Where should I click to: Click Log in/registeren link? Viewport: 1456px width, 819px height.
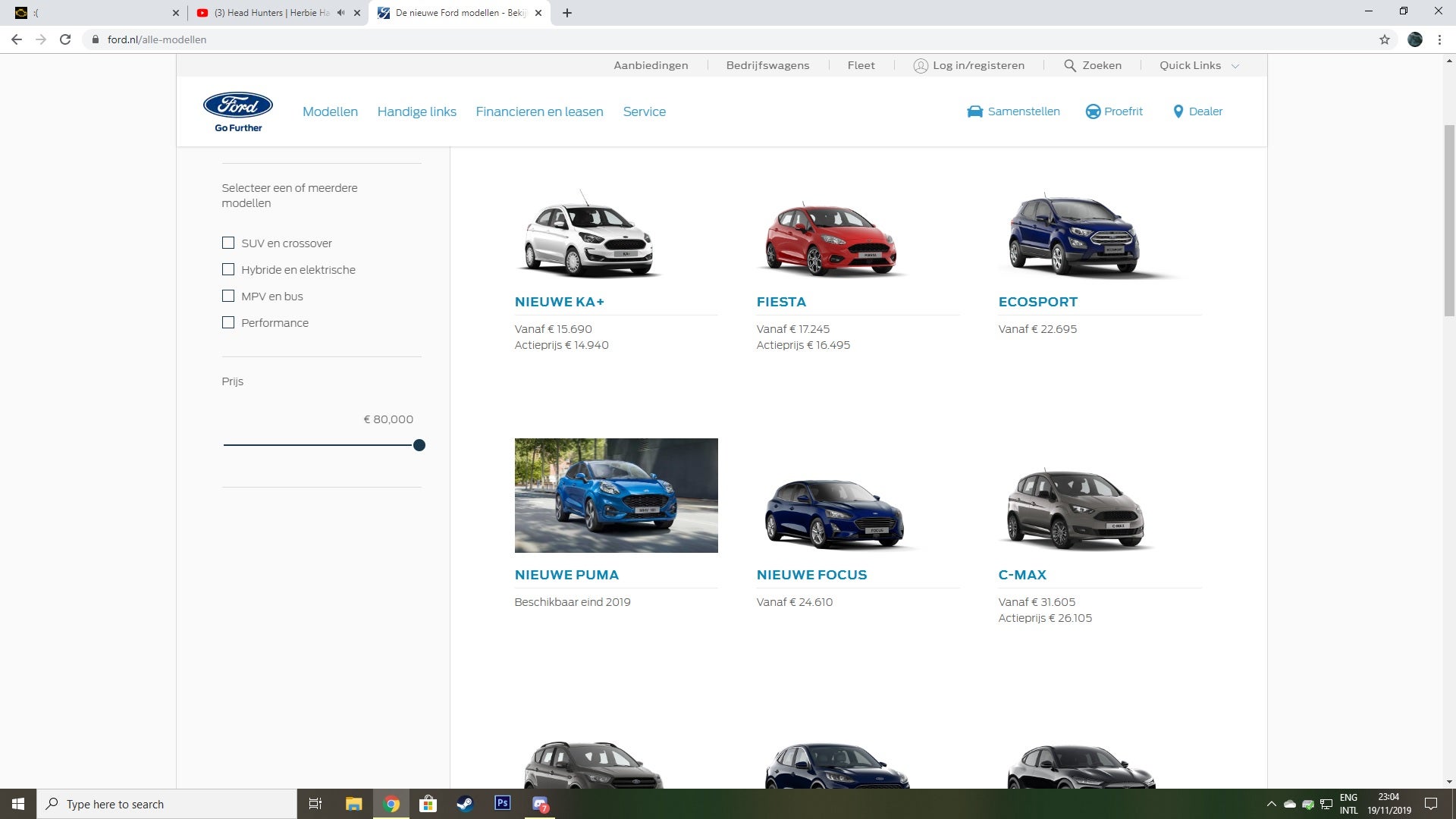tap(978, 65)
